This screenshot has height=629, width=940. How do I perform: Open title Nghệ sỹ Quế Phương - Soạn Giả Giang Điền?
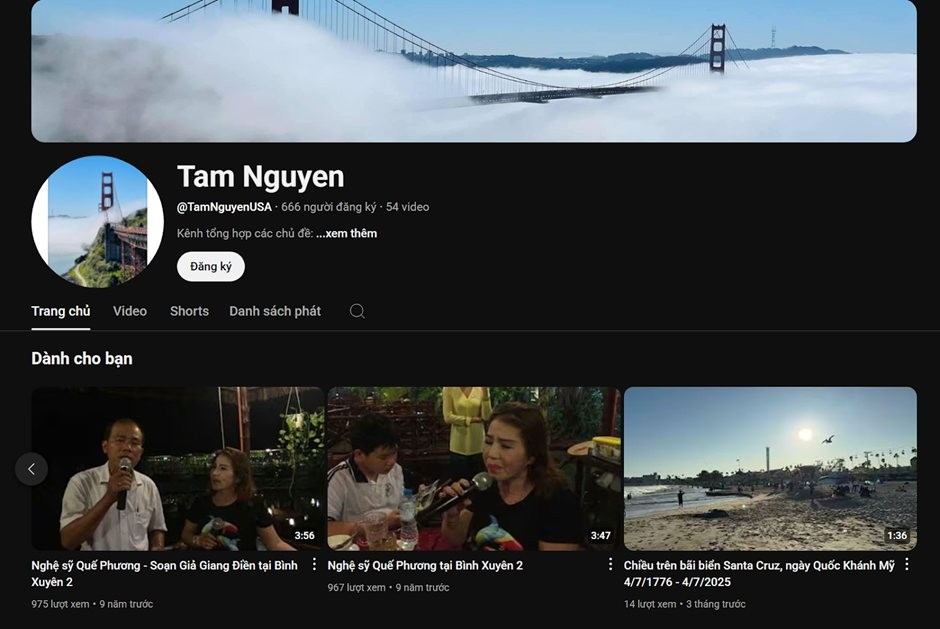pos(164,573)
